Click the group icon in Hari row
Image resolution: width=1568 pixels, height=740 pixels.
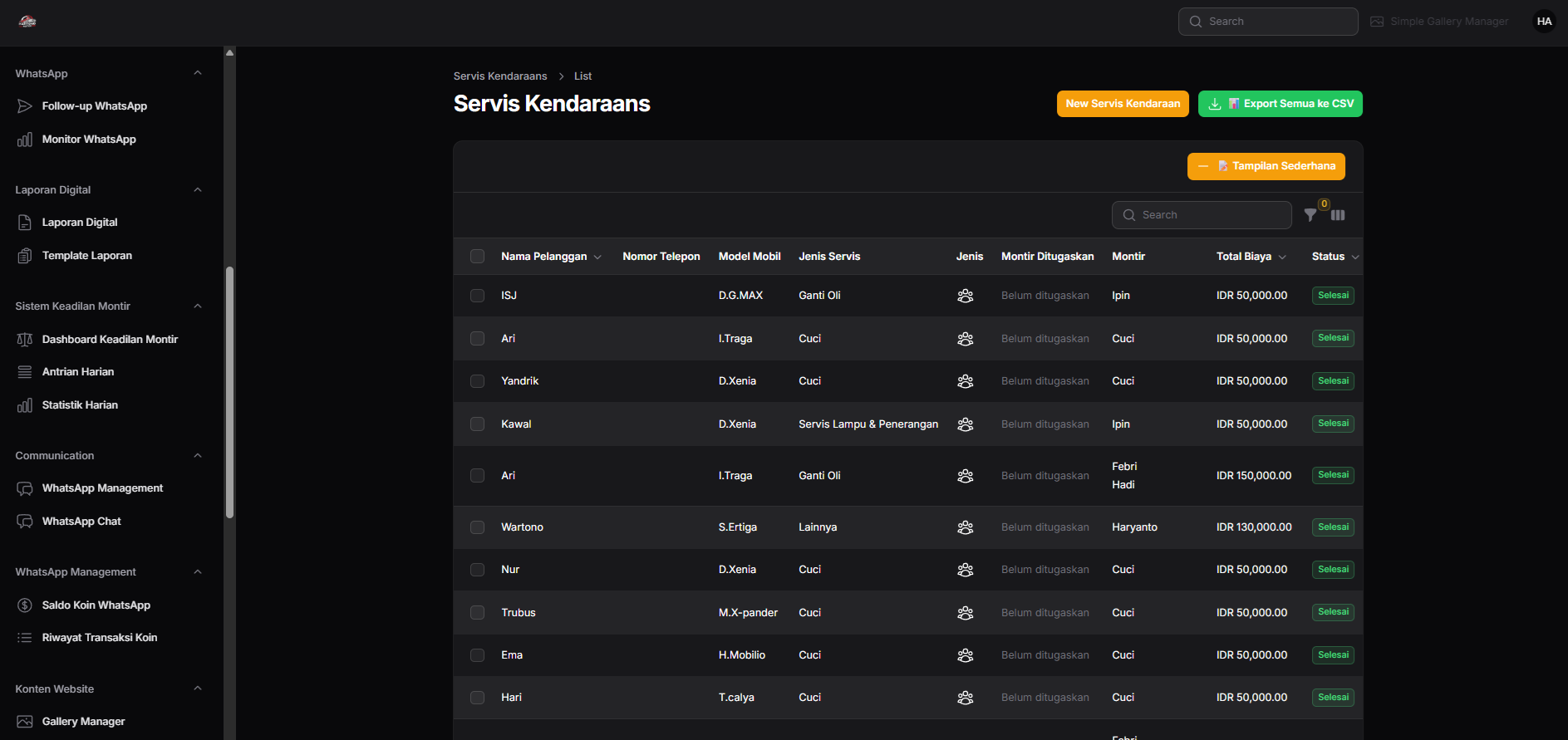tap(965, 698)
